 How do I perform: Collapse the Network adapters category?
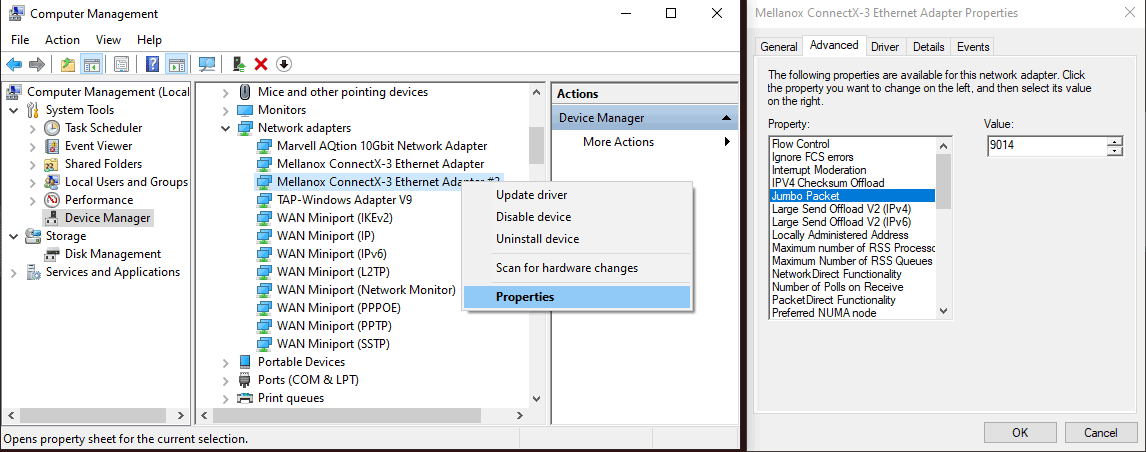pyautogui.click(x=226, y=128)
